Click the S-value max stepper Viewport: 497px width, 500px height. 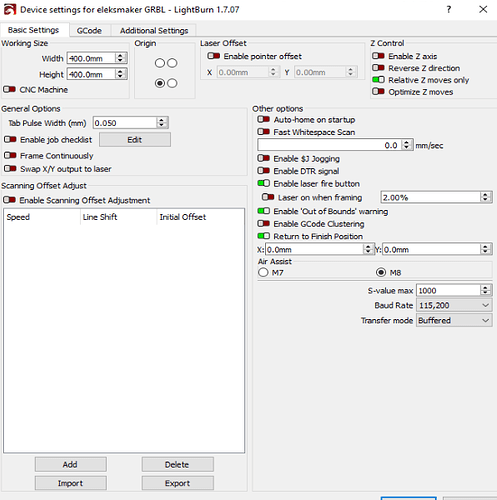tap(486, 290)
